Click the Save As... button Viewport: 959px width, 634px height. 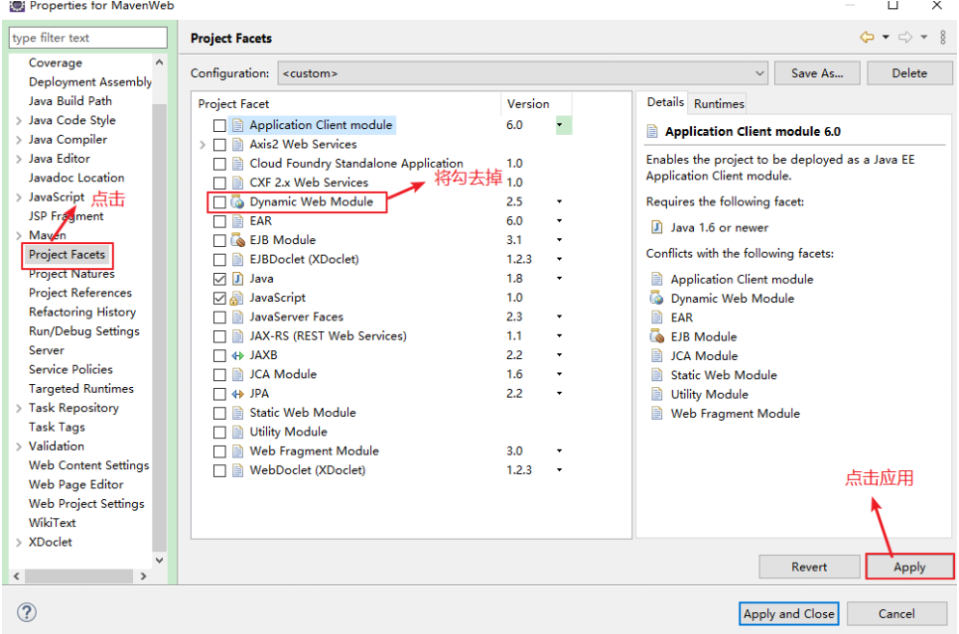(x=817, y=73)
